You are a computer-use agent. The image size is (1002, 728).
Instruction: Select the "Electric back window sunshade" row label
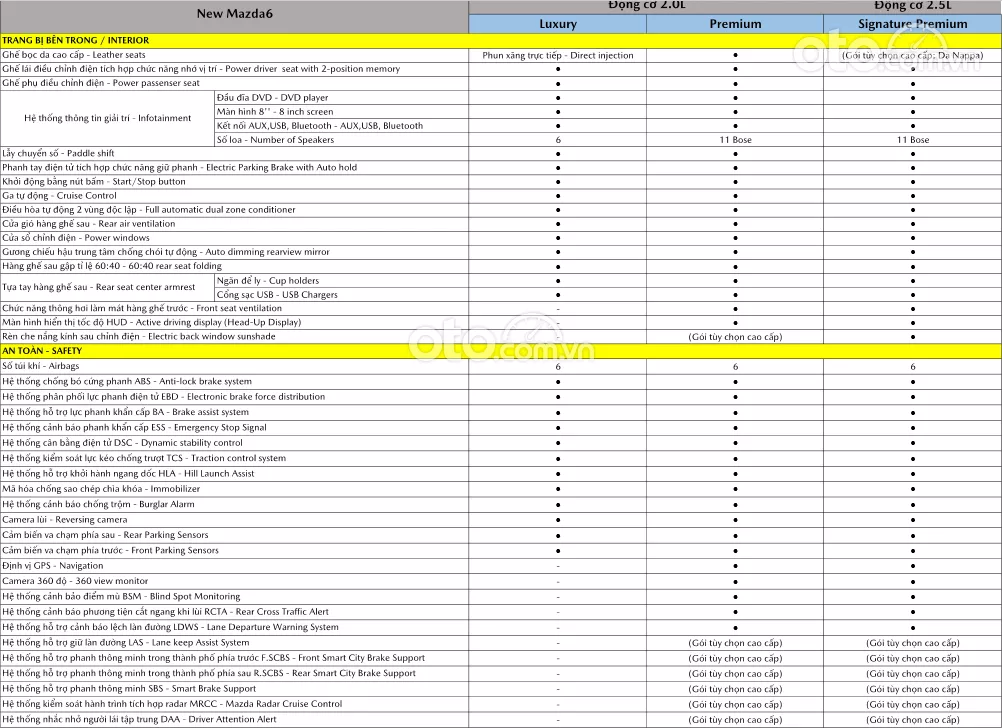[139, 336]
